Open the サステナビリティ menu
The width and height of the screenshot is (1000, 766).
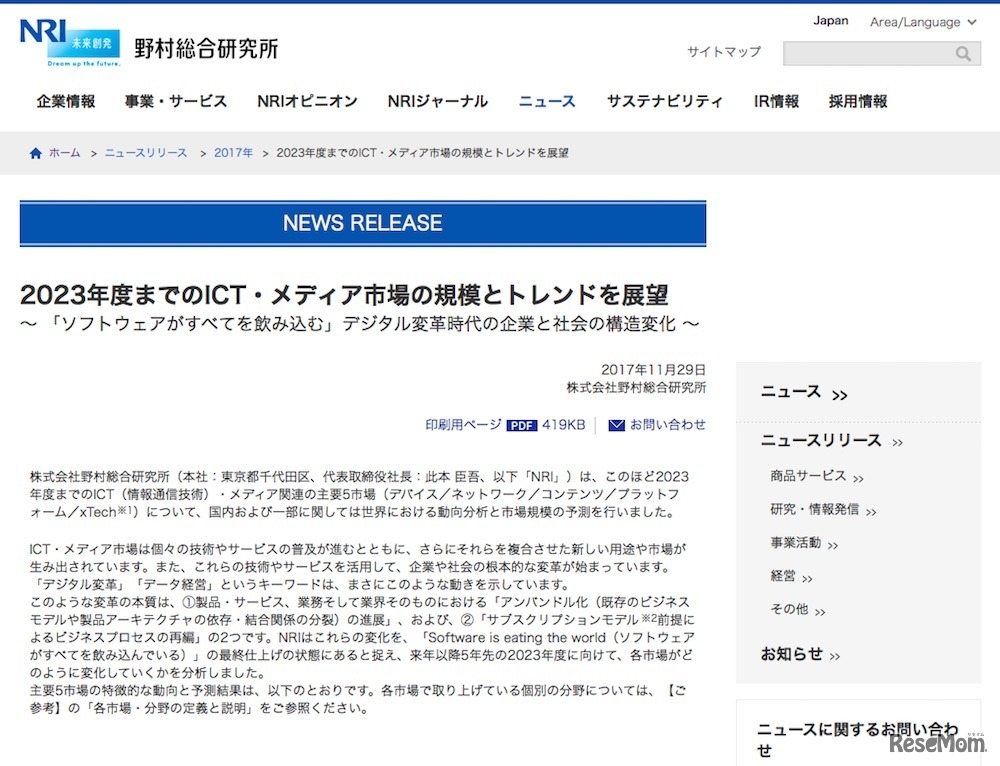coord(665,101)
